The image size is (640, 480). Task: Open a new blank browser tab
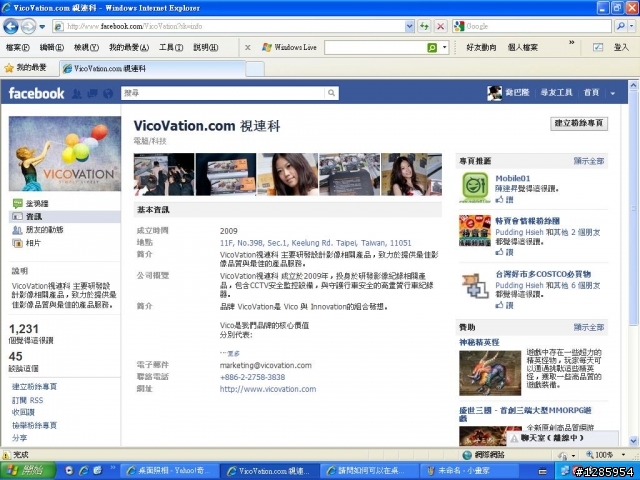click(x=255, y=69)
